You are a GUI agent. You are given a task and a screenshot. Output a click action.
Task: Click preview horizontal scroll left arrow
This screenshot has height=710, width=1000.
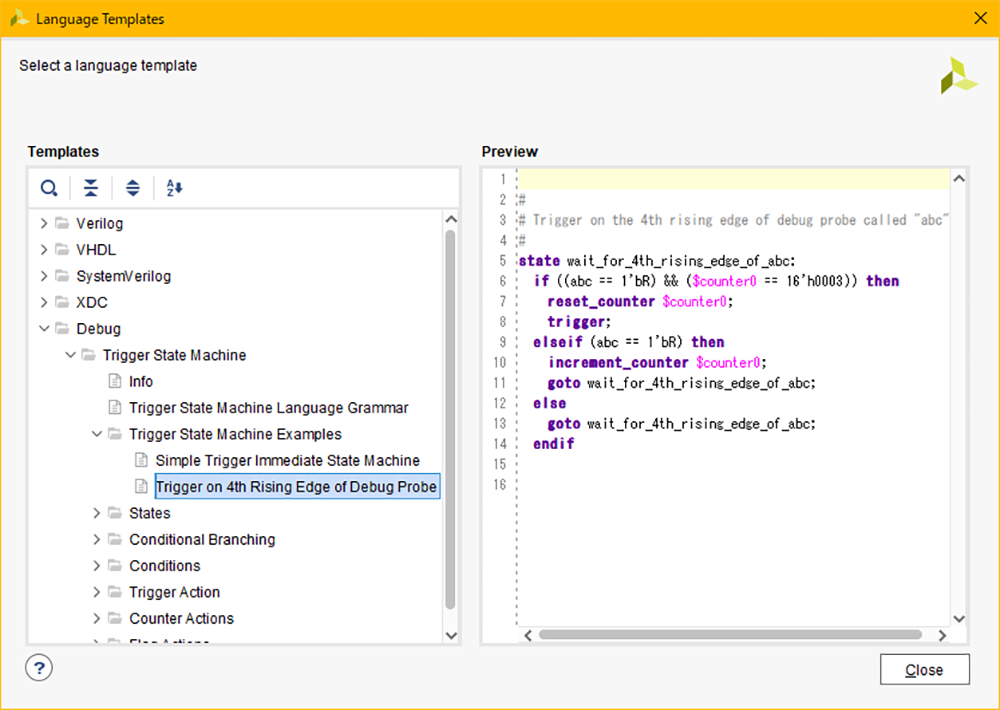coord(528,635)
